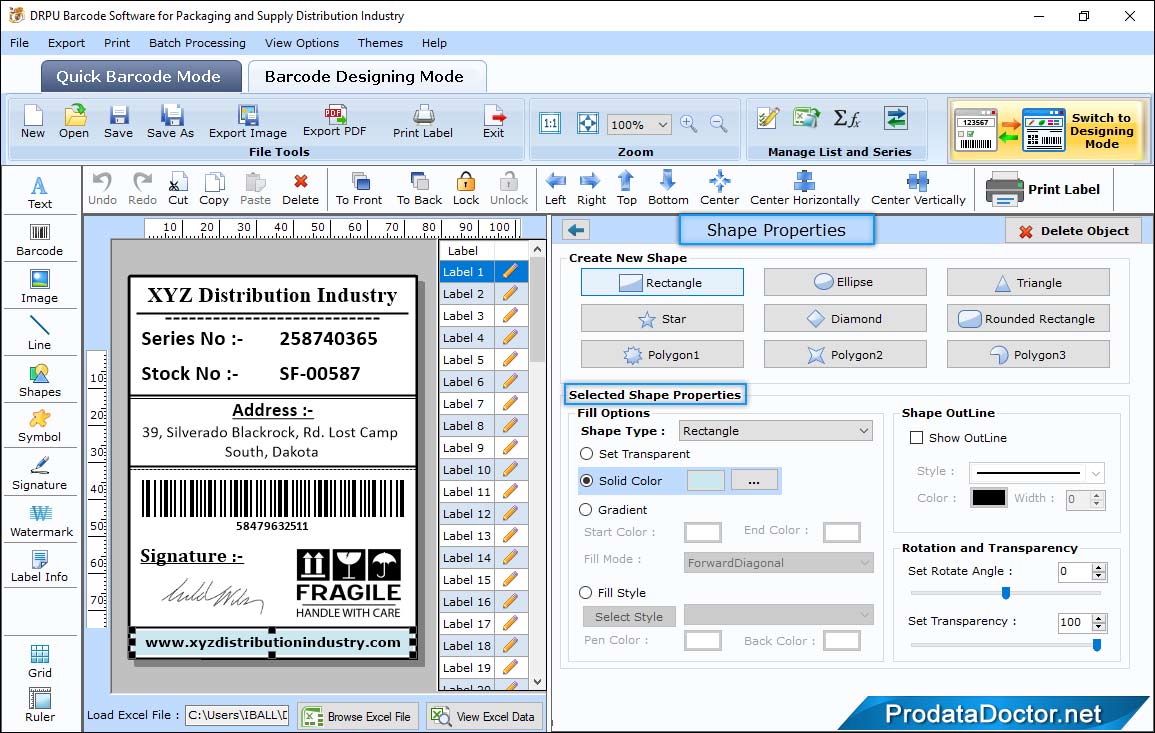Open the Batch Processing menu
This screenshot has width=1155, height=733.
[x=197, y=43]
